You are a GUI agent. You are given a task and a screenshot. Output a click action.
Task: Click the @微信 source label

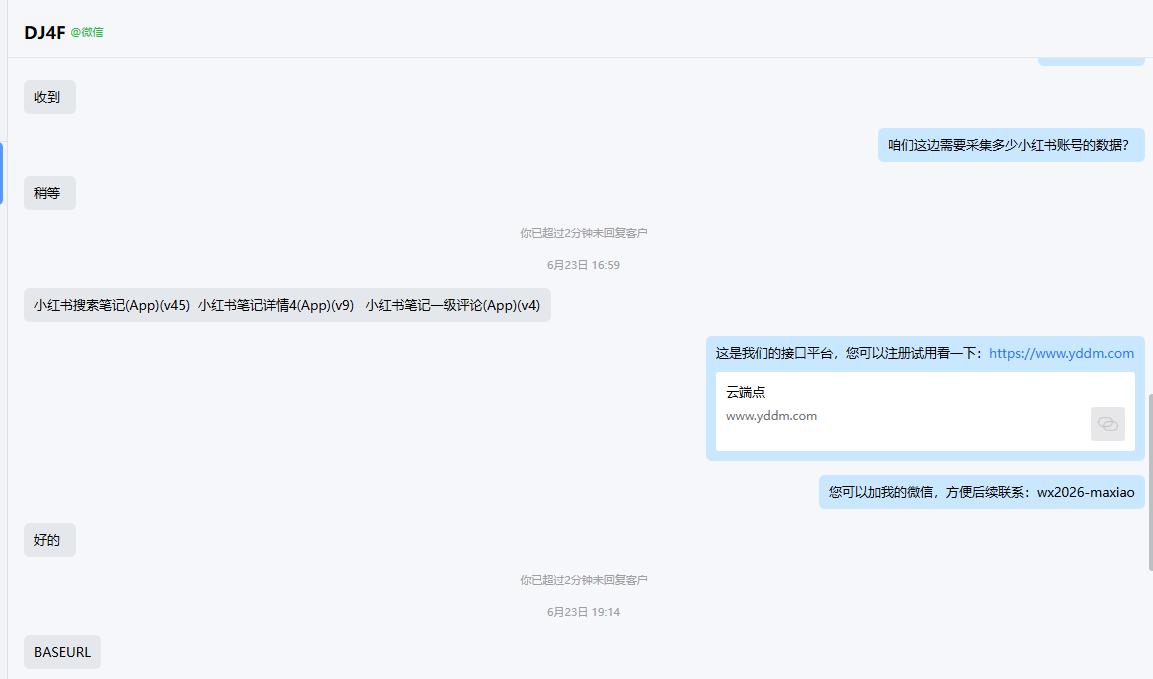click(x=87, y=32)
